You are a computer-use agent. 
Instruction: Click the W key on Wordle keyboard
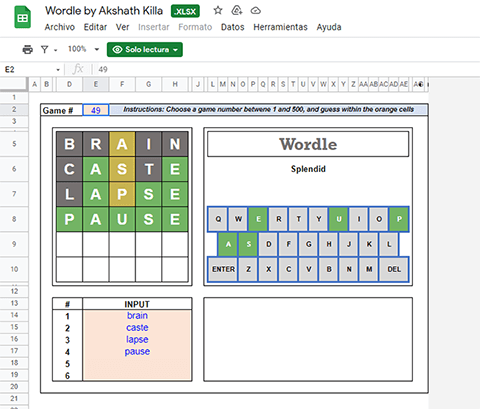point(238,219)
